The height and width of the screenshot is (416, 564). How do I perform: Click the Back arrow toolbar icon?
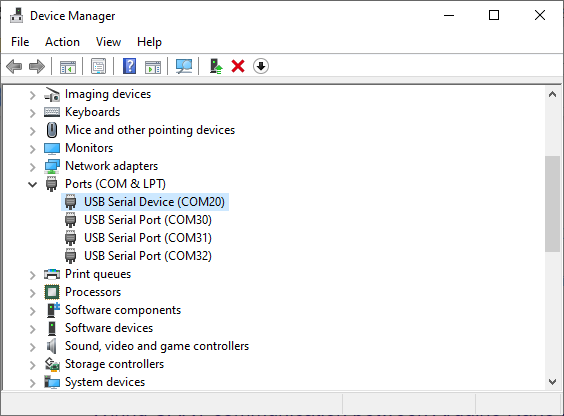14,67
